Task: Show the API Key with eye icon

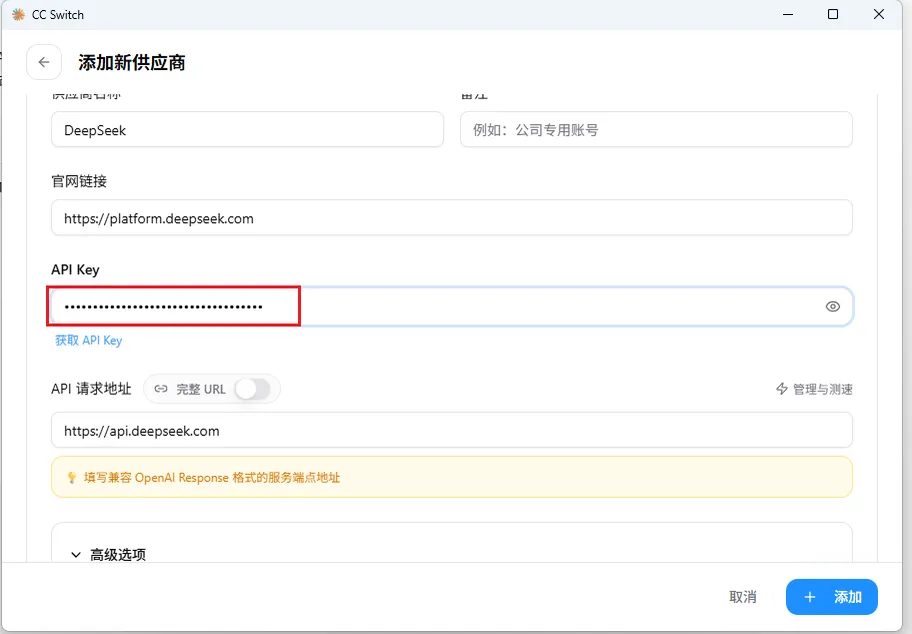Action: 832,307
